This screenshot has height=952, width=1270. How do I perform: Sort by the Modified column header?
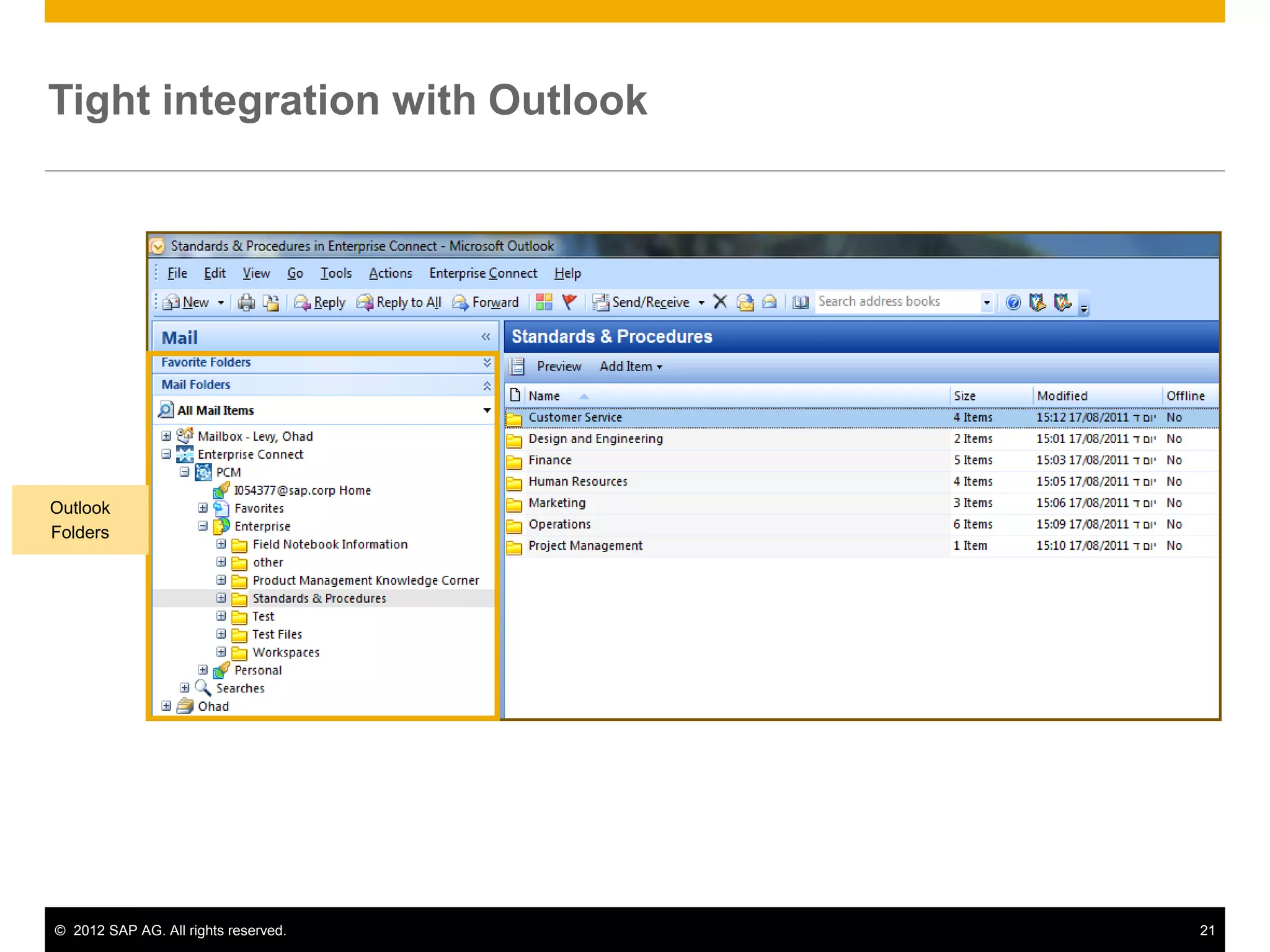click(x=1098, y=395)
